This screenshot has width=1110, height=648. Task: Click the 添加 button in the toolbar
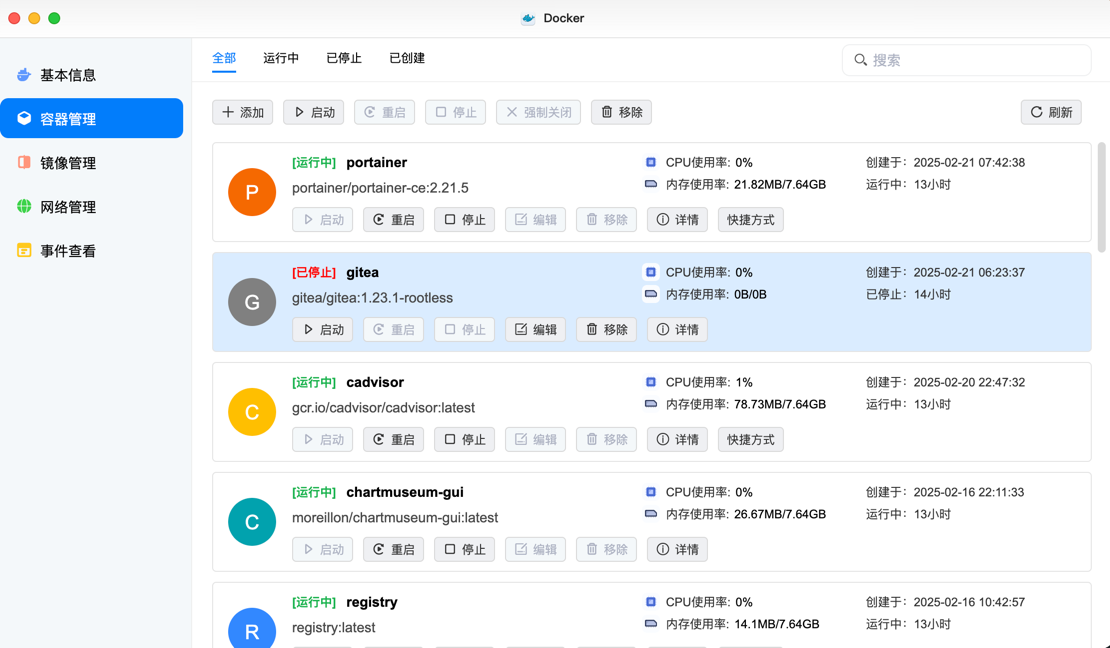pos(243,112)
